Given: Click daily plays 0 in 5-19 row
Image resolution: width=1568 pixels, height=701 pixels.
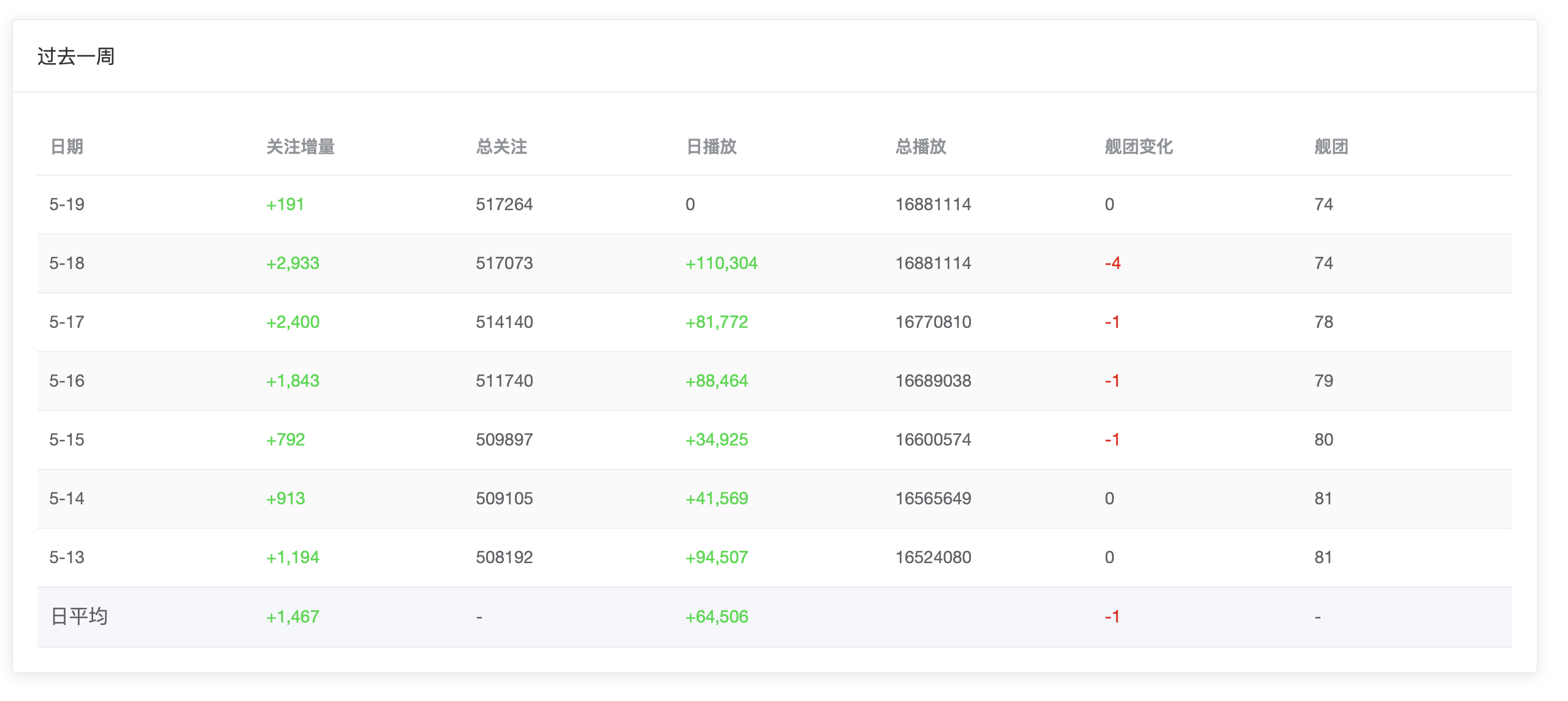Looking at the screenshot, I should [690, 204].
